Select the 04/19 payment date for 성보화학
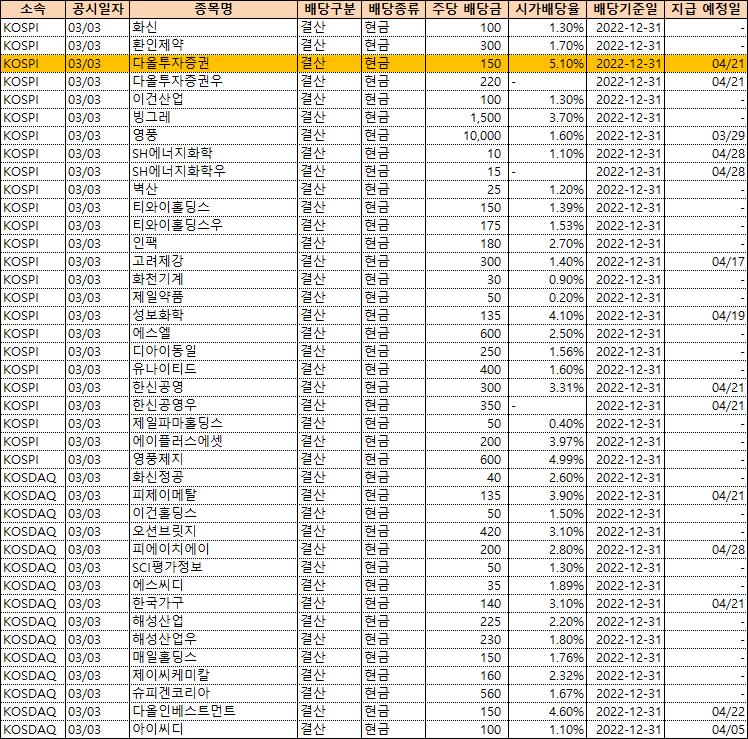Viewport: 748px width, 739px height. coord(706,315)
